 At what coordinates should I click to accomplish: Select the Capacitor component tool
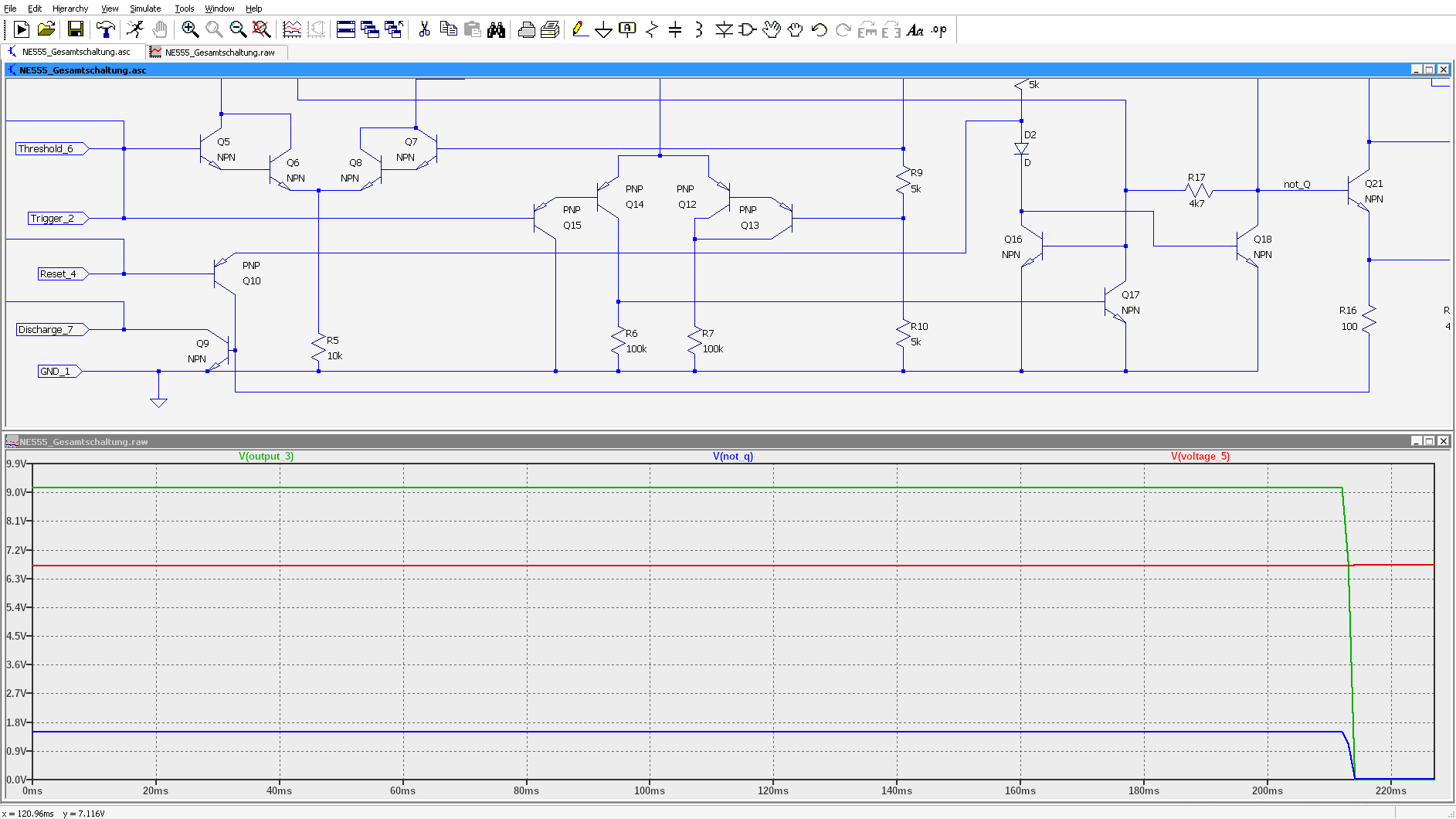[x=675, y=29]
